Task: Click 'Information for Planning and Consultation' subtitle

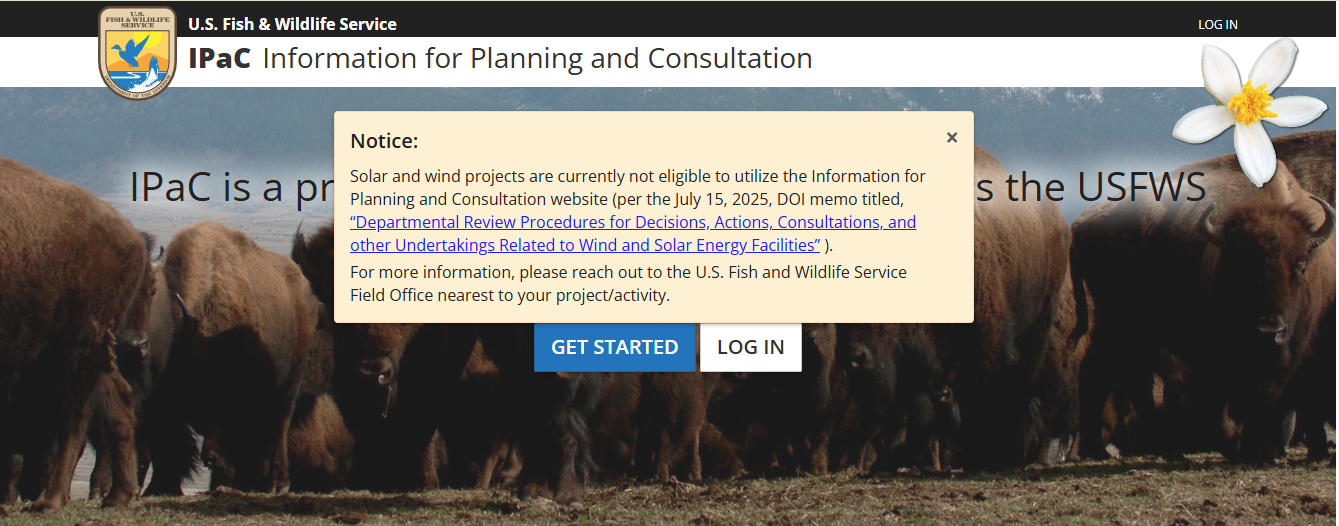Action: click(538, 58)
